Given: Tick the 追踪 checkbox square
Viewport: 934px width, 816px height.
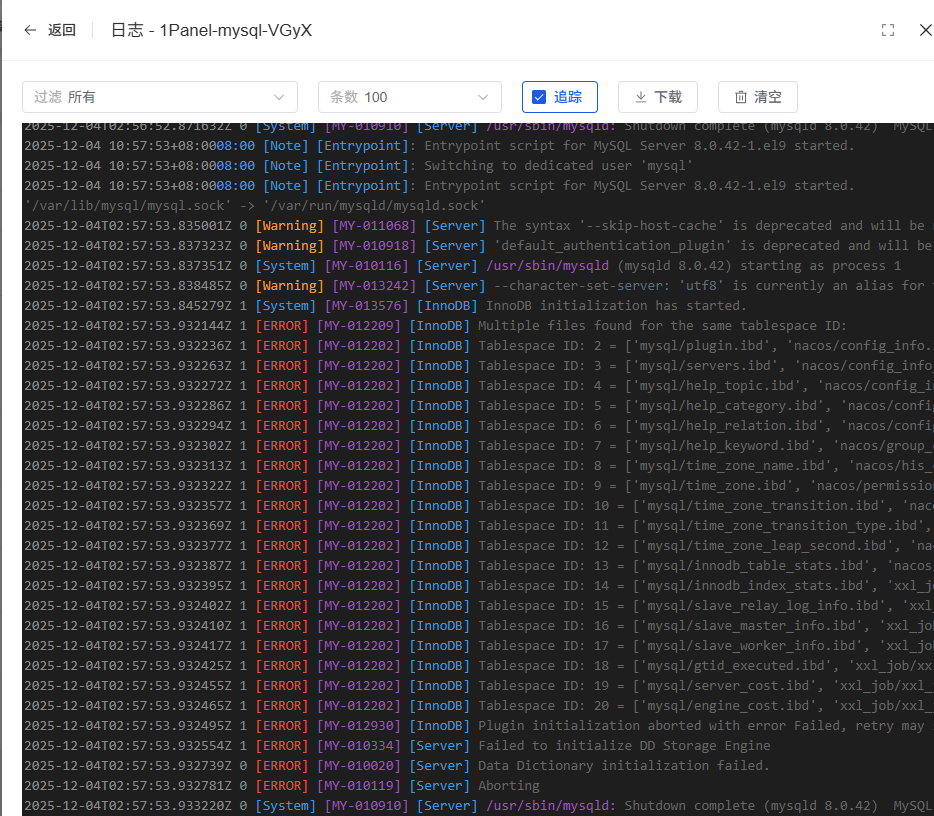Looking at the screenshot, I should click(x=539, y=97).
